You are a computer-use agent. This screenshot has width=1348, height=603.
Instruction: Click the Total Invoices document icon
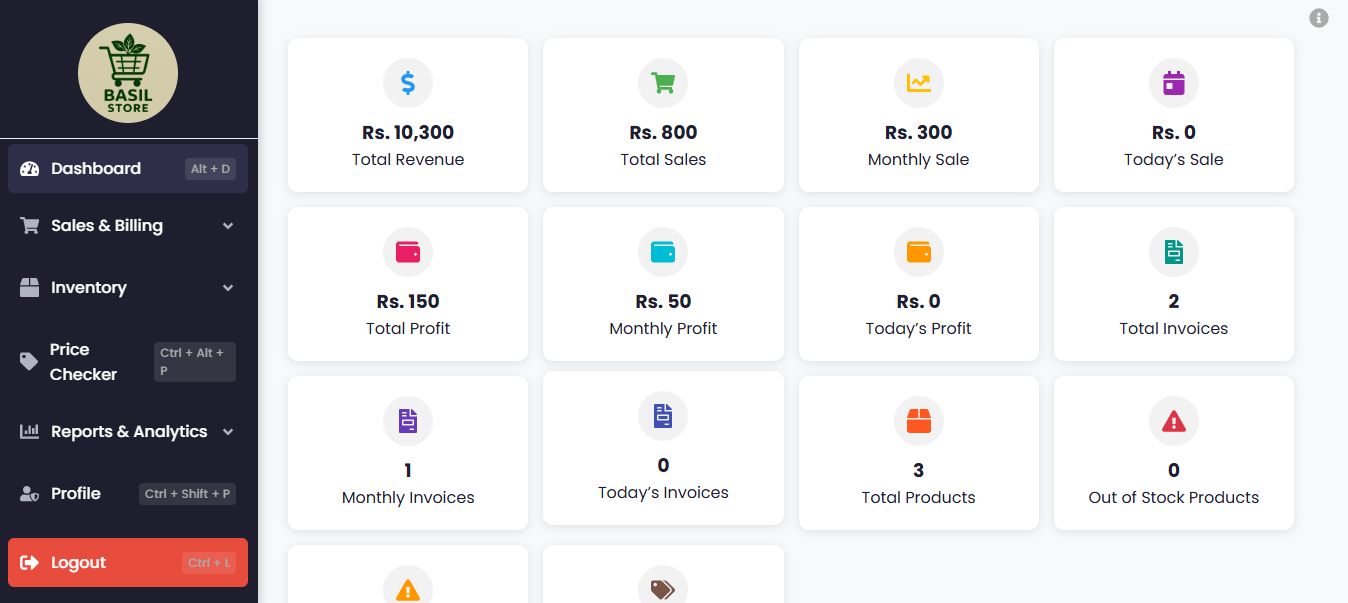(x=1174, y=252)
